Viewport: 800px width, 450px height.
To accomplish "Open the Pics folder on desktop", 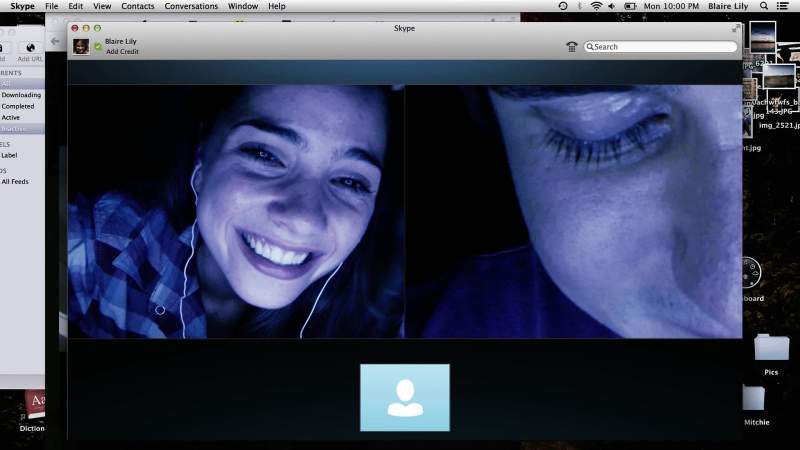I will [771, 347].
